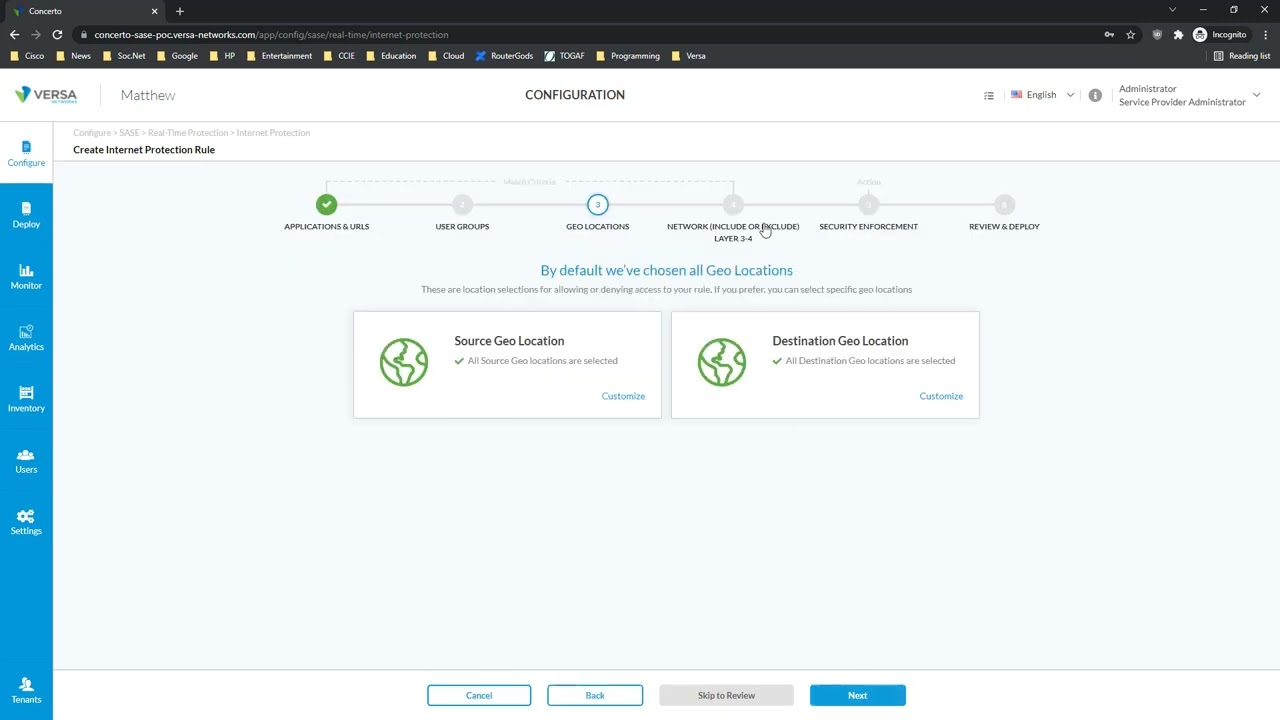This screenshot has height=720, width=1280.
Task: Open the Configure section in sidebar
Action: pyautogui.click(x=26, y=153)
